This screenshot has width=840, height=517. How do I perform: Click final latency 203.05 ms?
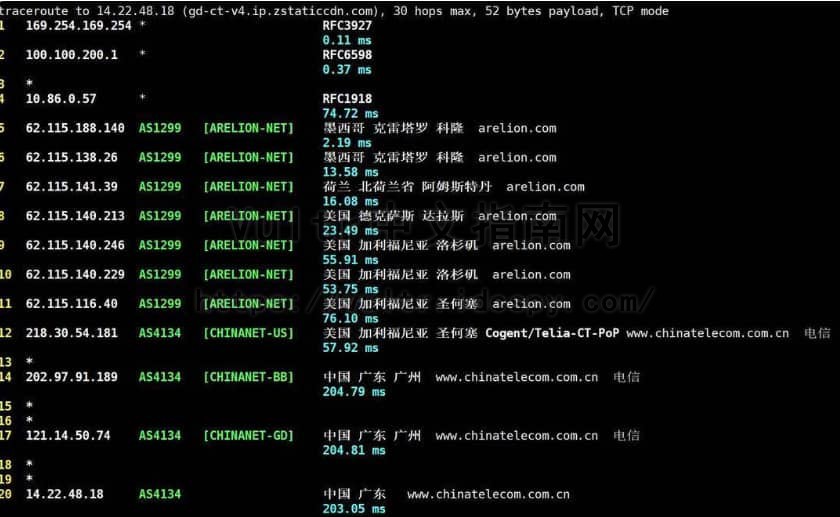point(354,509)
